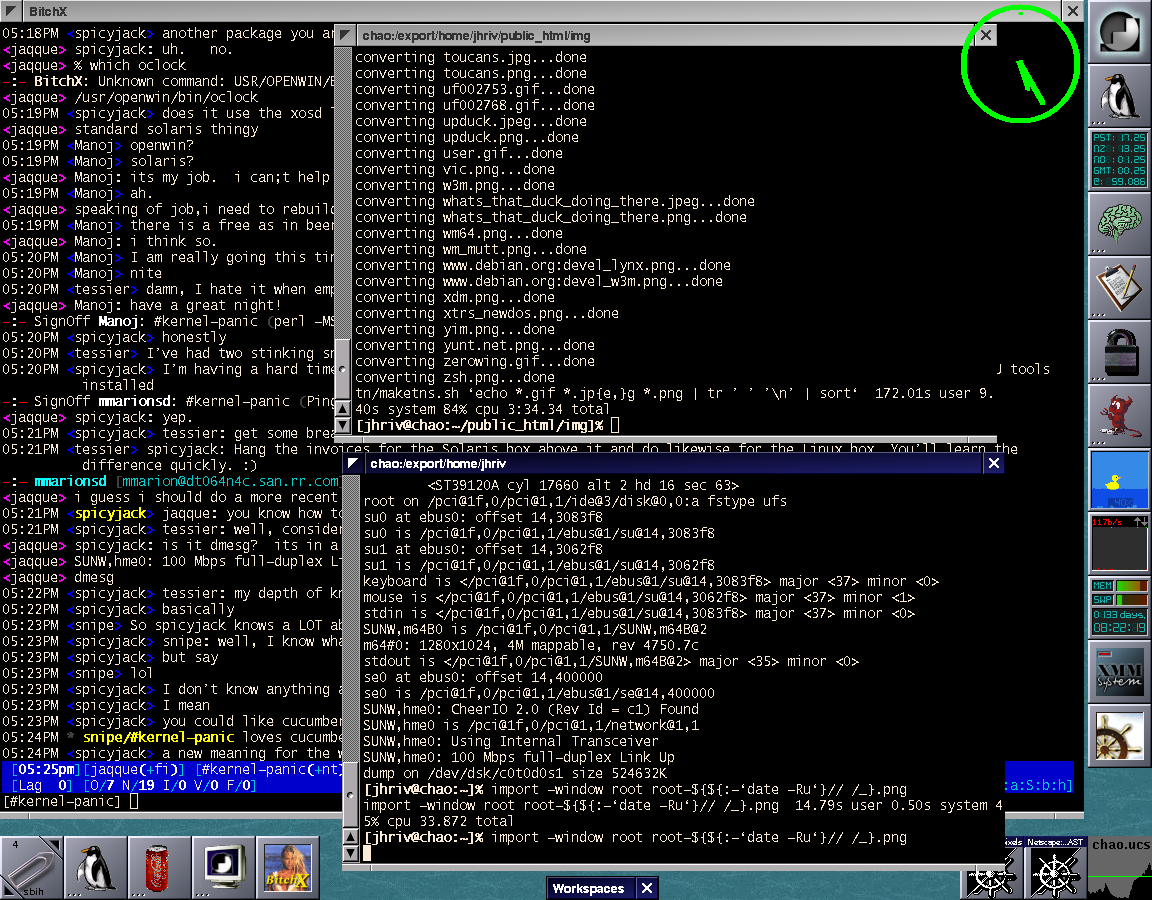Screen dimensions: 1152x900
Task: Close the BitchX window
Action: pyautogui.click(x=1073, y=11)
